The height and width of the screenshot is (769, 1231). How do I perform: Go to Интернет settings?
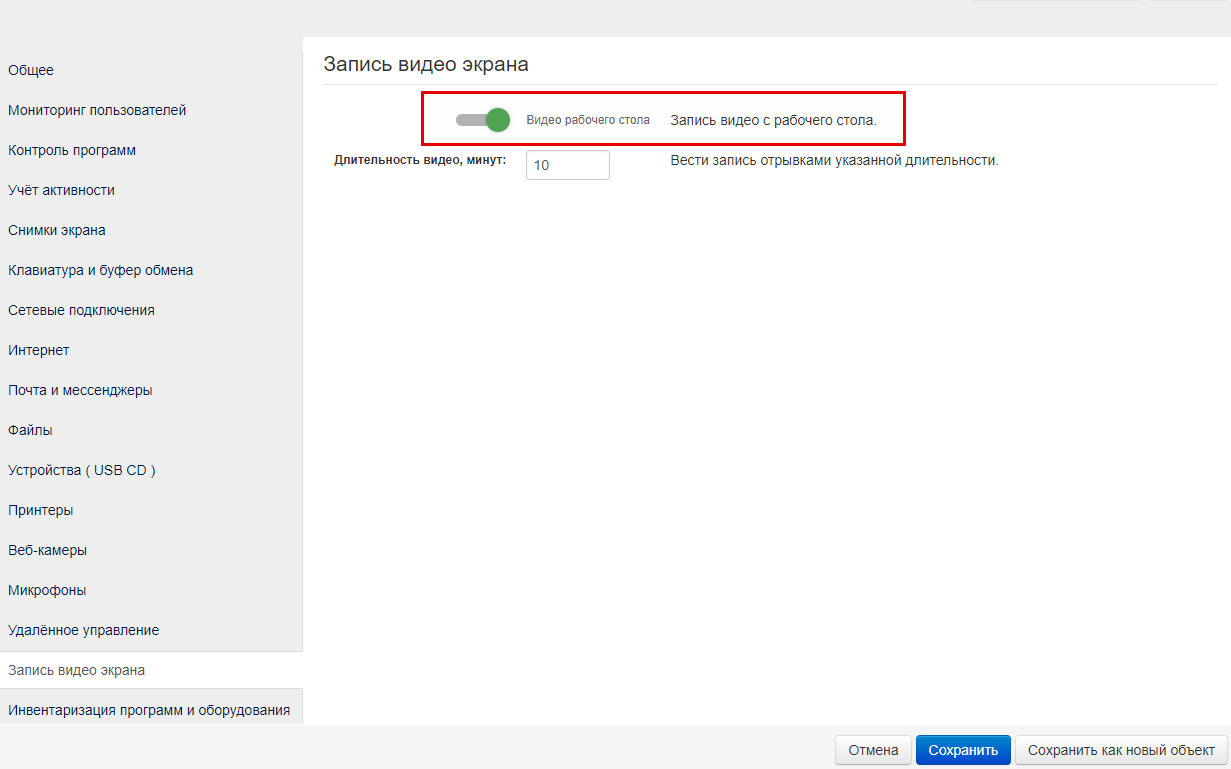[x=39, y=350]
